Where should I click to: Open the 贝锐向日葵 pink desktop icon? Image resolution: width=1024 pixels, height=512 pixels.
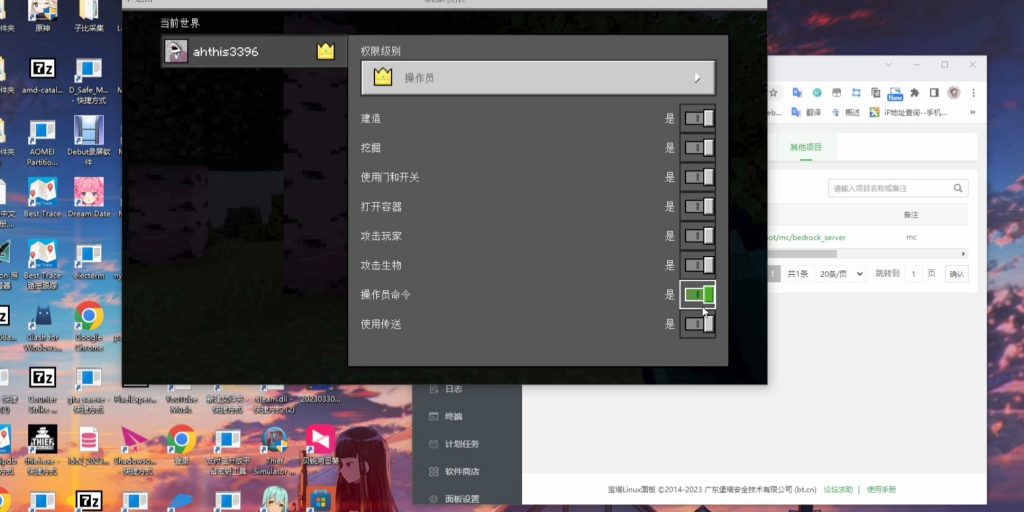321,444
